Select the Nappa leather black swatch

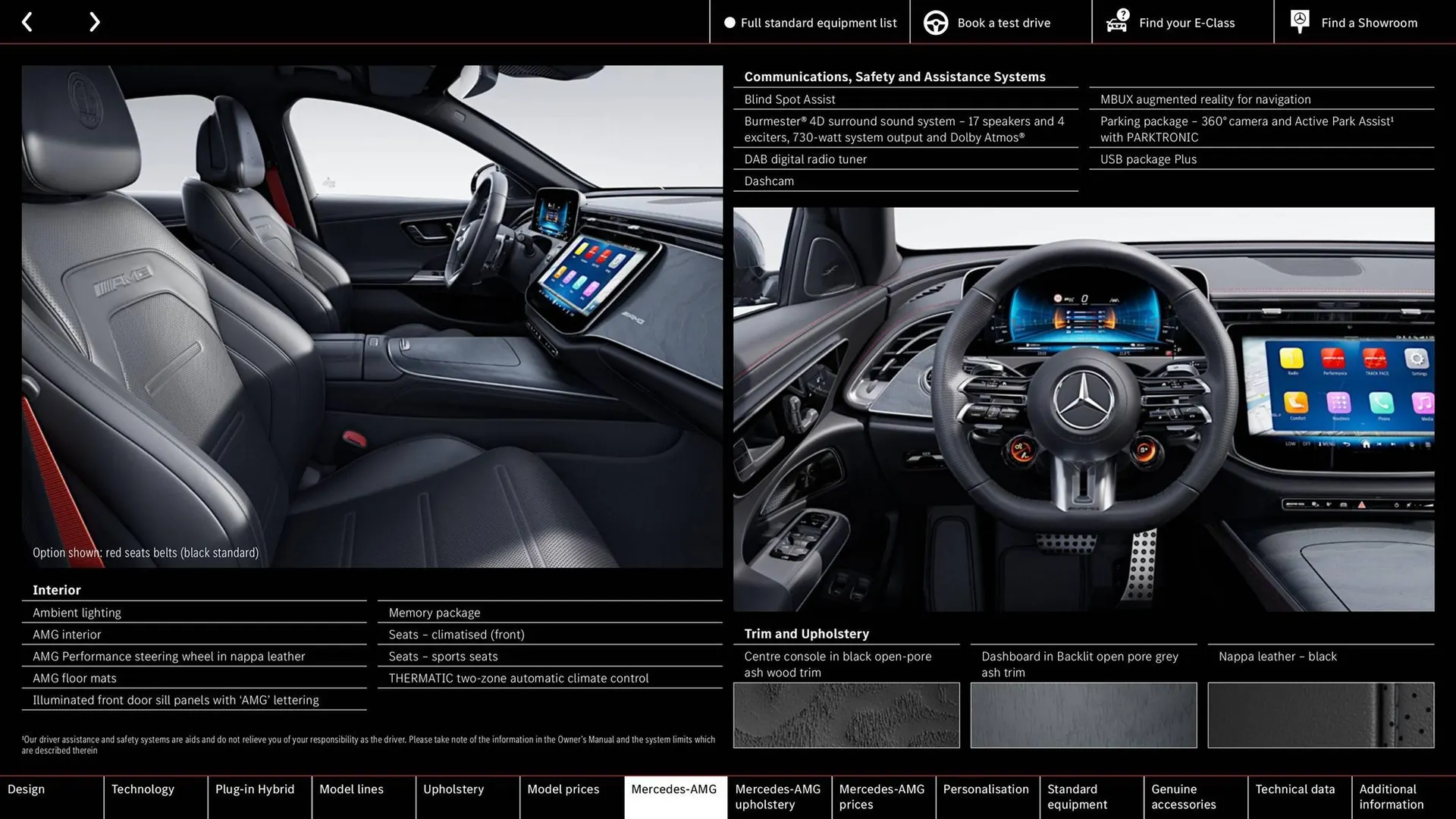coord(1319,714)
